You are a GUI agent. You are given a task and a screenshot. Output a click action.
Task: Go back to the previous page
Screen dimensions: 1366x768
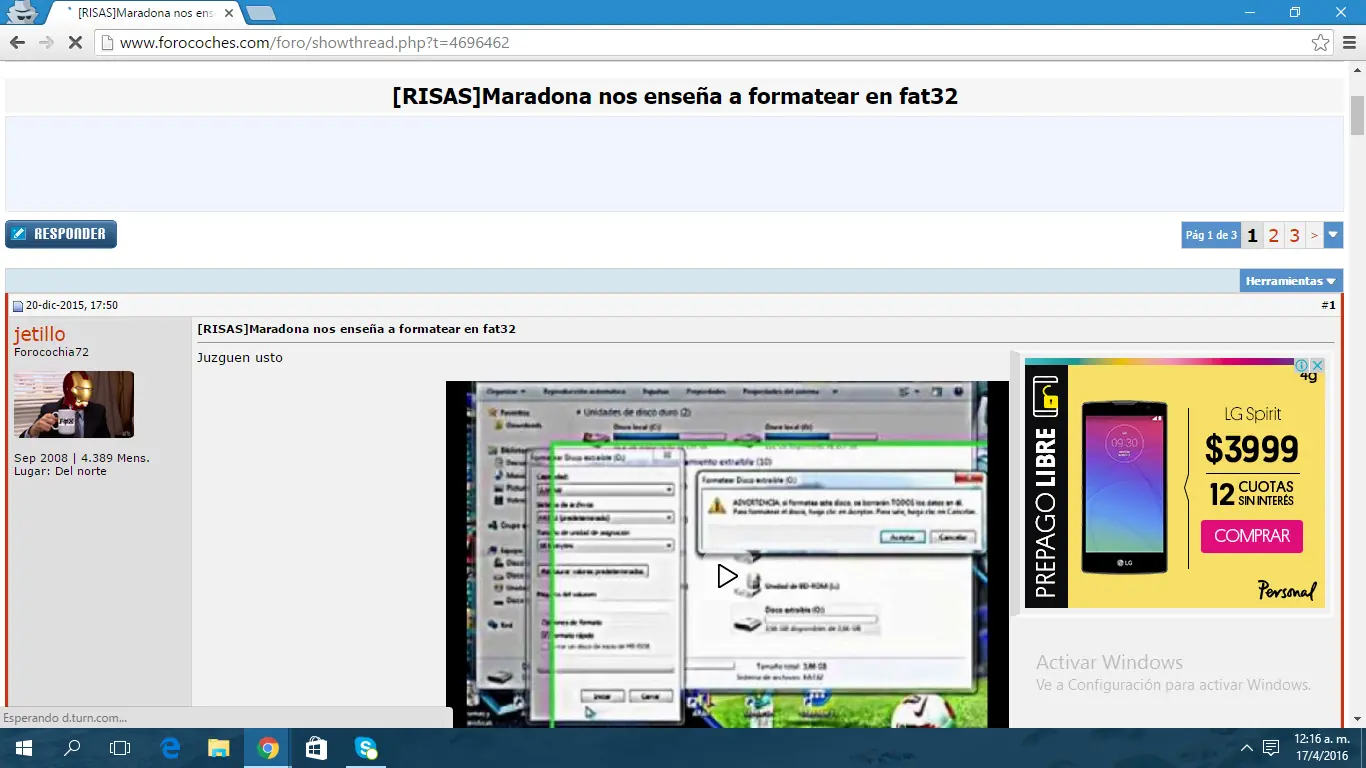[17, 43]
